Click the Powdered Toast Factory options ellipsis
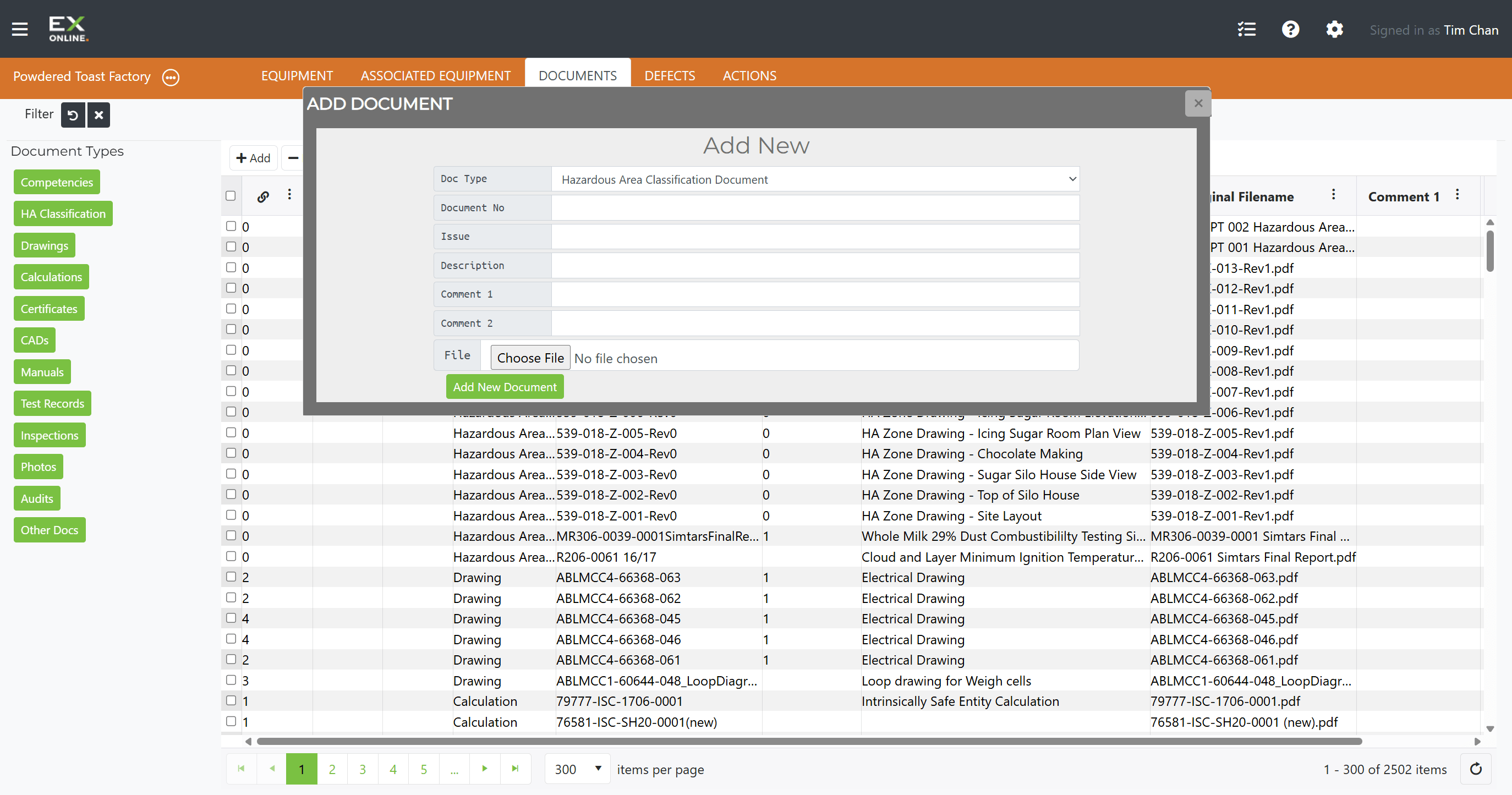Screen dimensions: 1512x795 pyautogui.click(x=171, y=77)
